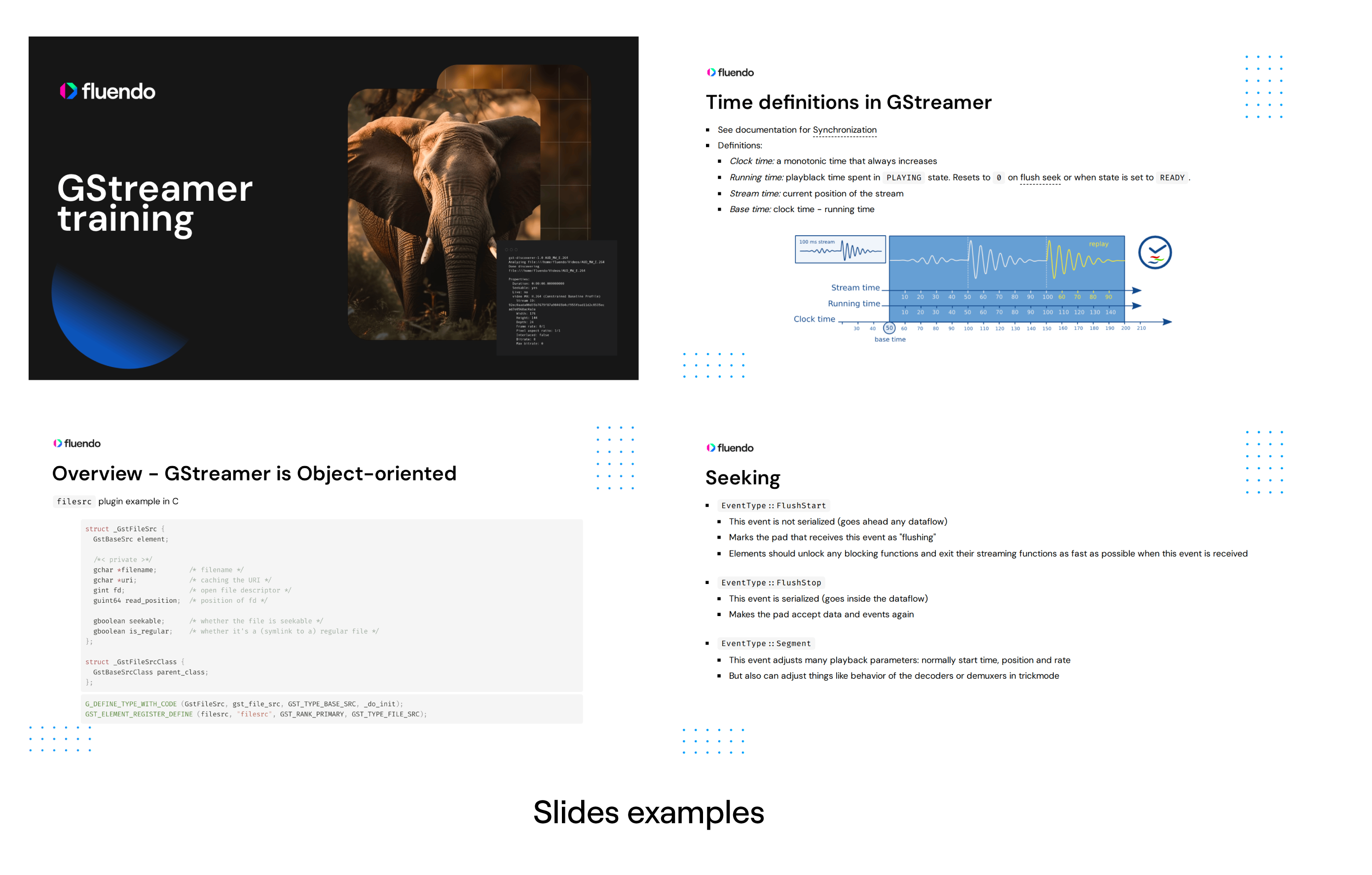Screen dimensions: 1372x875
Task: Click the "Marks the pad that receives this event" bullet
Action: coord(832,538)
